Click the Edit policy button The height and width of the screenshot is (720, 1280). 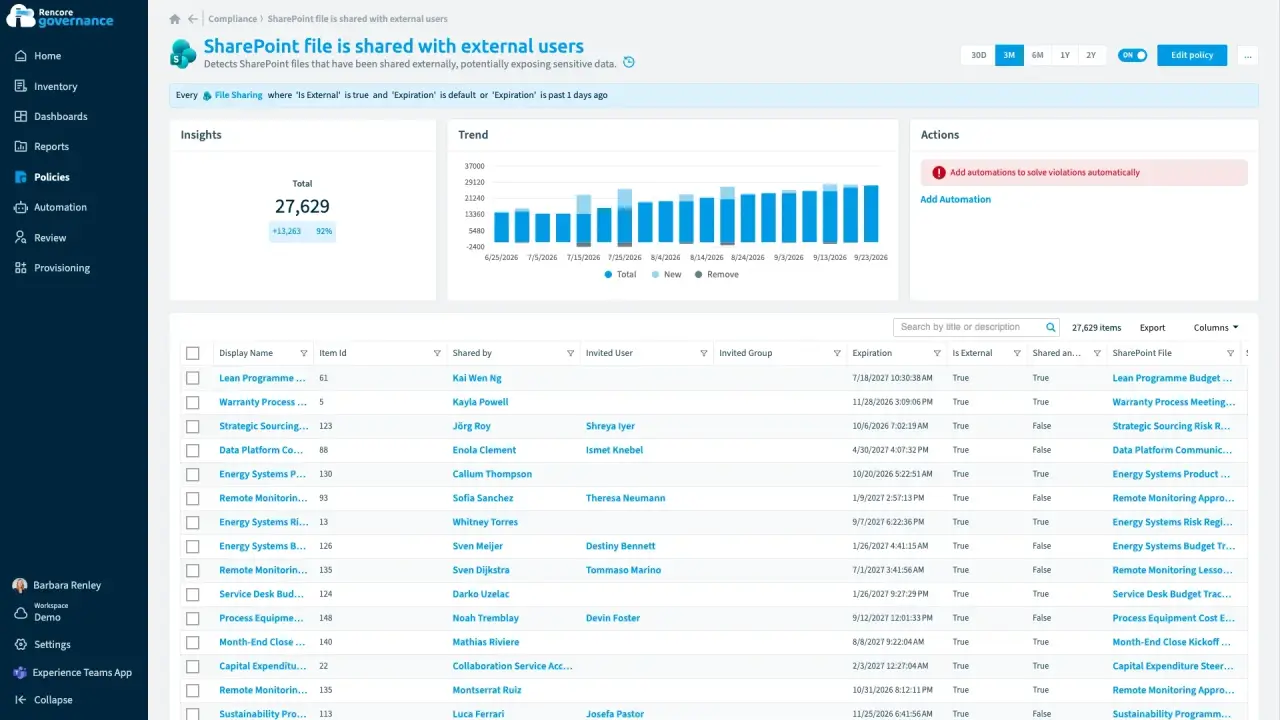(x=1192, y=55)
